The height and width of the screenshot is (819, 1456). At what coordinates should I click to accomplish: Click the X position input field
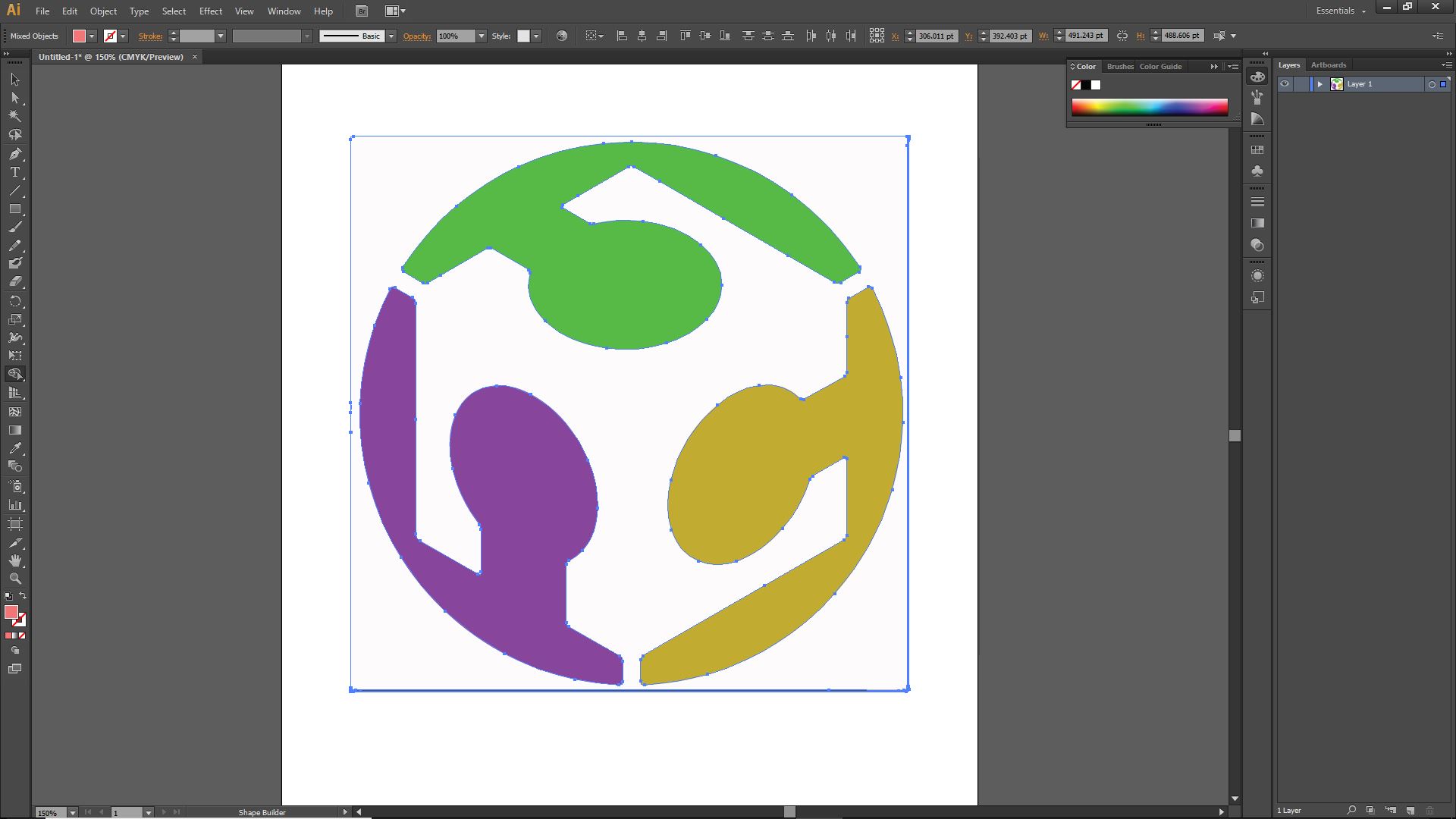[x=937, y=36]
